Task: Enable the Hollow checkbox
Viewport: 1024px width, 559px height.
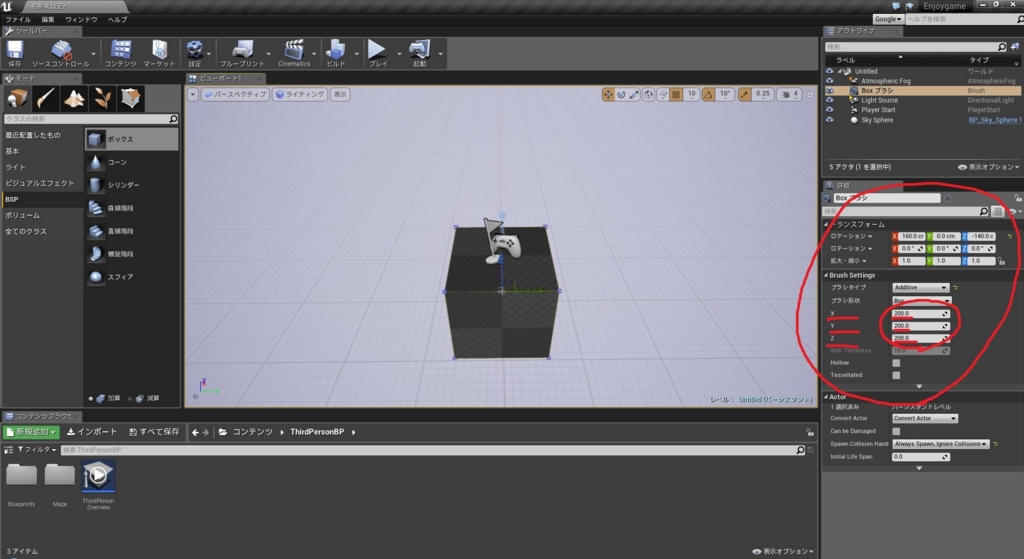Action: tap(896, 363)
